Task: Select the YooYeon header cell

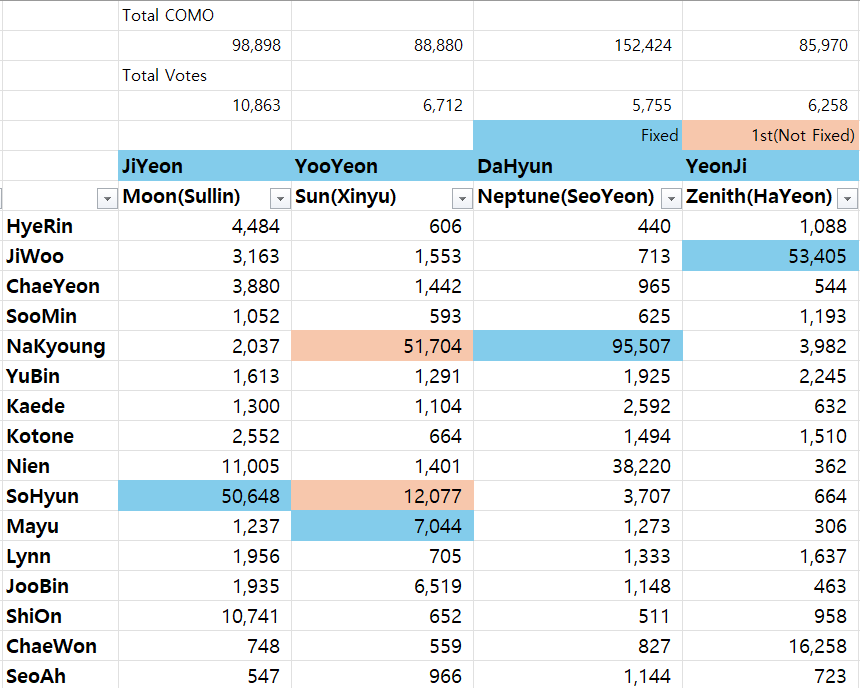Action: tap(382, 166)
